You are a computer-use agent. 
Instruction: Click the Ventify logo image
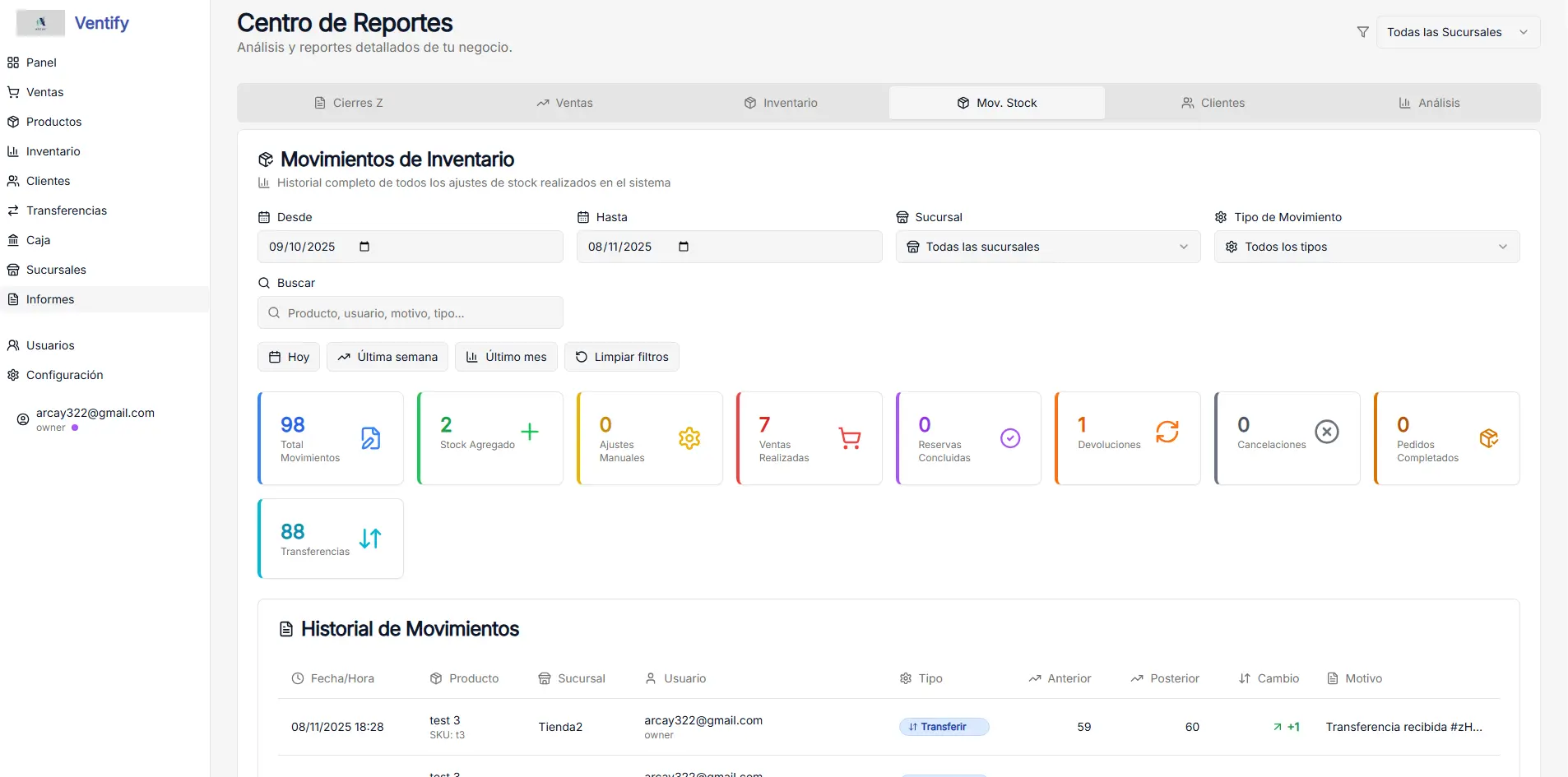pos(40,23)
